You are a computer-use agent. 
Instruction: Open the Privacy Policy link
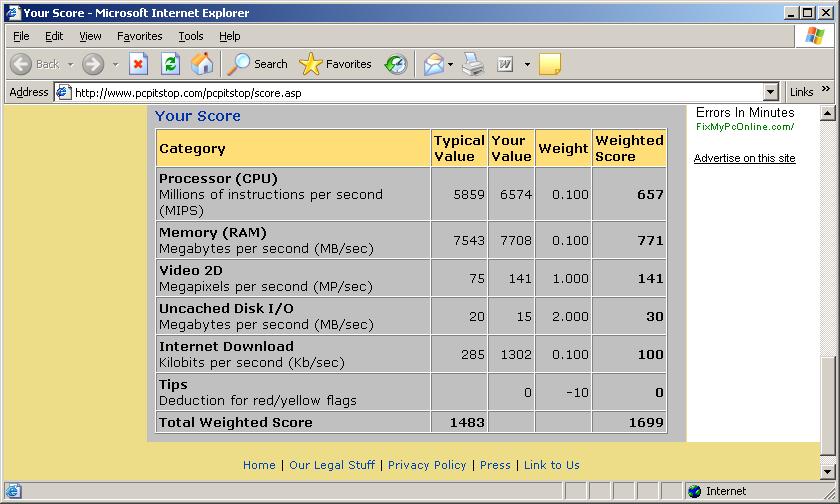[x=427, y=465]
